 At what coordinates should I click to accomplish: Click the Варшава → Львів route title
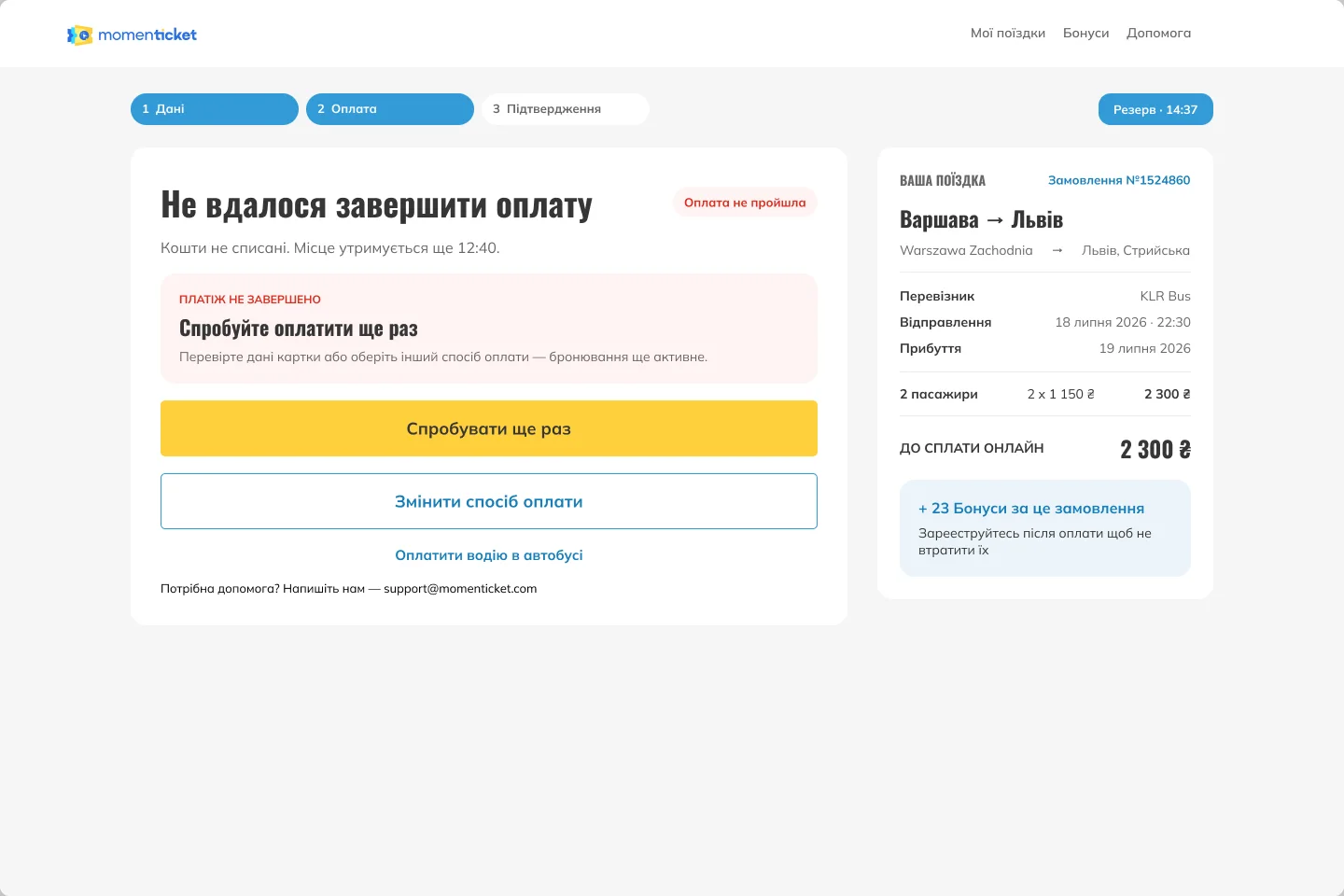(x=981, y=220)
